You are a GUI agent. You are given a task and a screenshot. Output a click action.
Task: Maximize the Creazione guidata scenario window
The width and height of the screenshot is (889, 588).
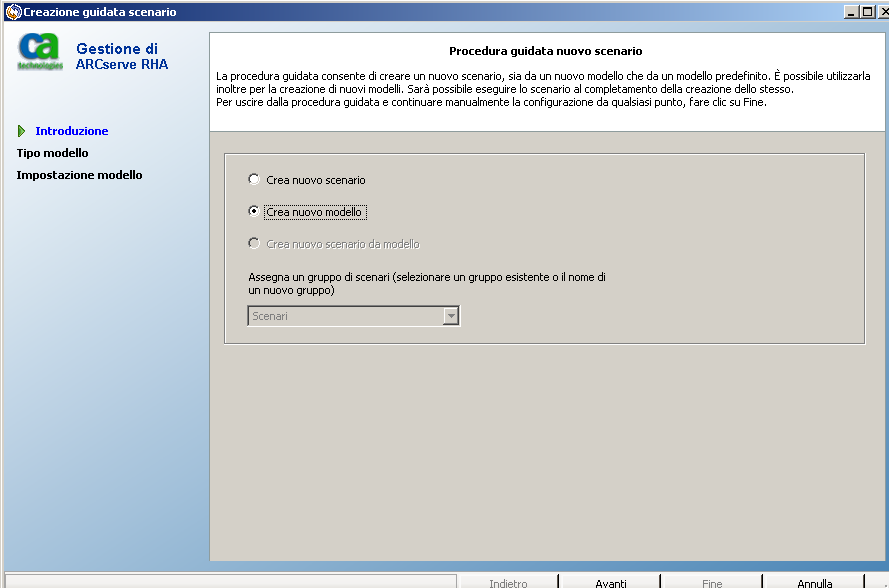click(867, 11)
